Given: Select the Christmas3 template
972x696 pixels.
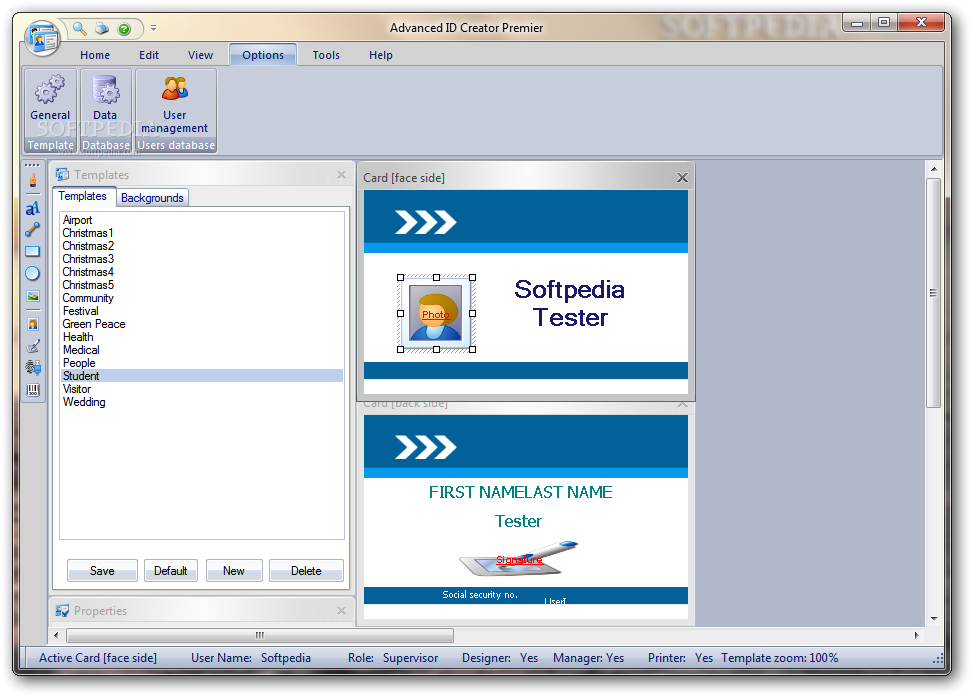Looking at the screenshot, I should coord(202,259).
